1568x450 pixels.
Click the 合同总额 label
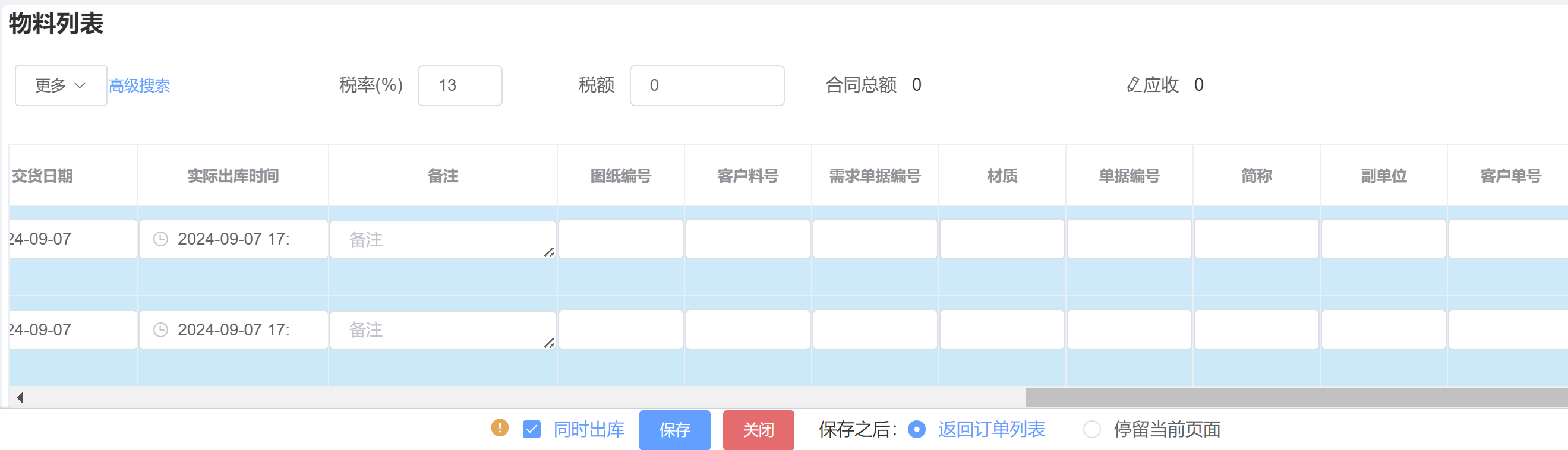[x=862, y=84]
